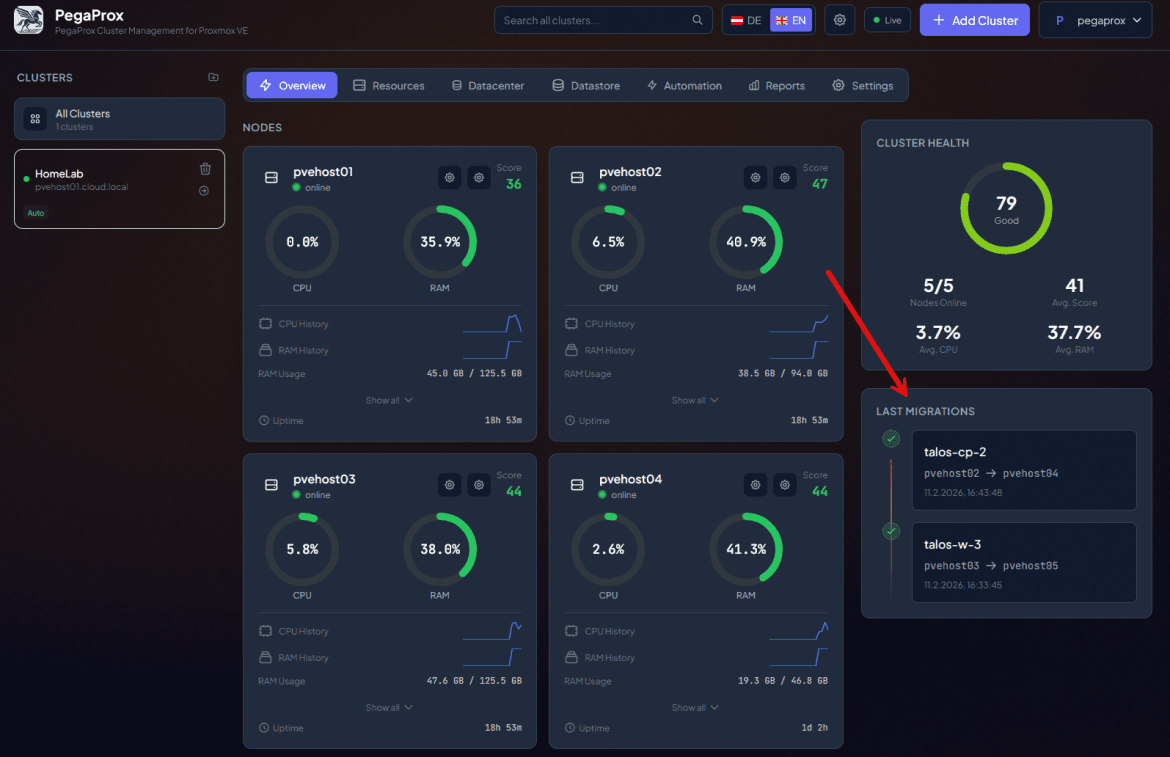Click the 37.7% Avg. RAM value
1170x757 pixels.
click(1074, 332)
